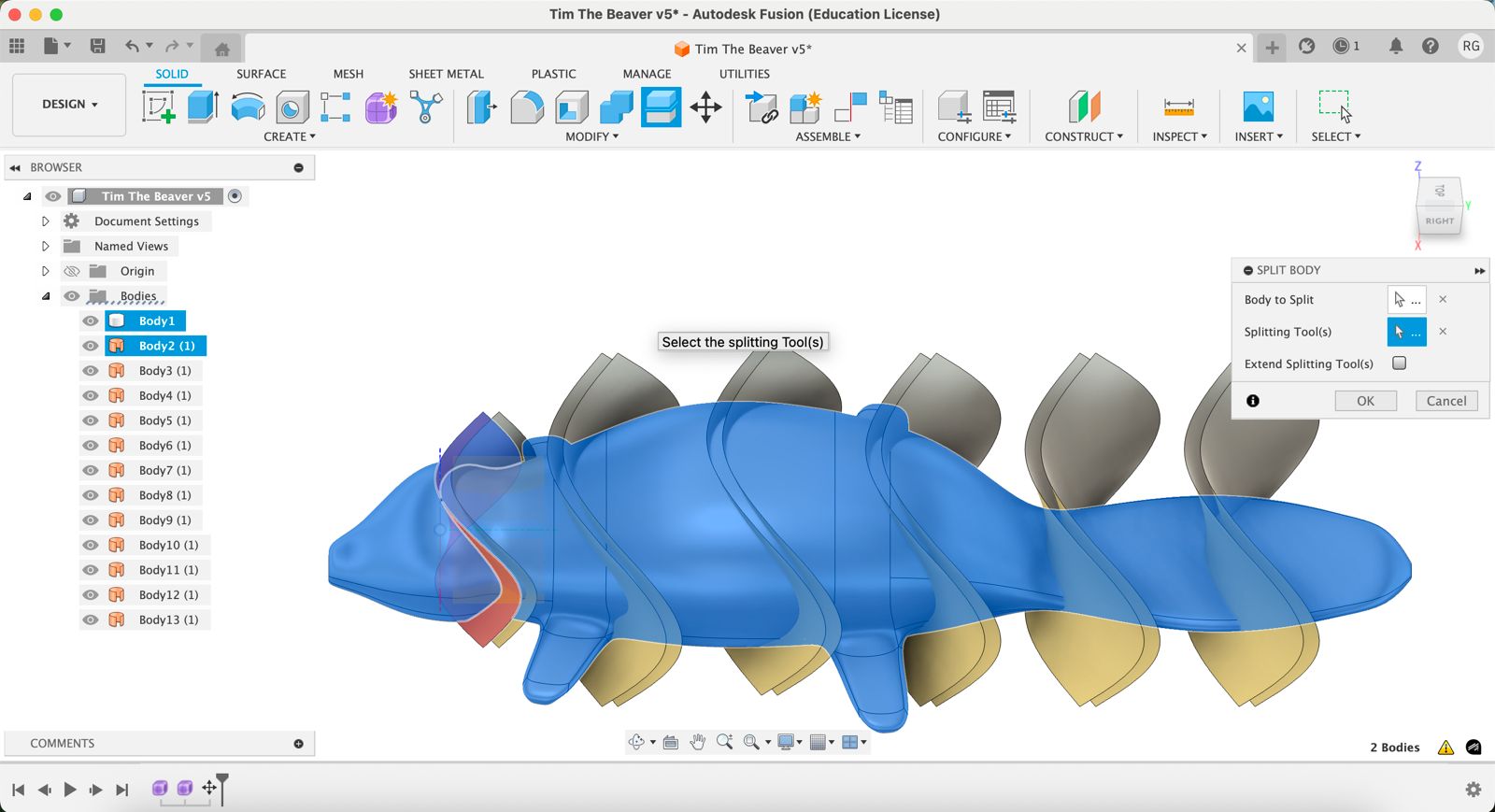Screen dimensions: 1495x812
Task: Open the DESIGN workspace dropdown
Action: (x=69, y=105)
